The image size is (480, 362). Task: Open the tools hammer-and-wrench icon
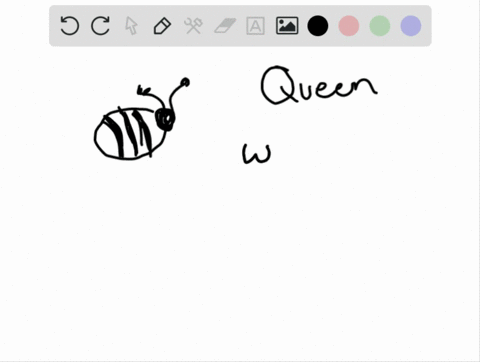click(x=193, y=26)
